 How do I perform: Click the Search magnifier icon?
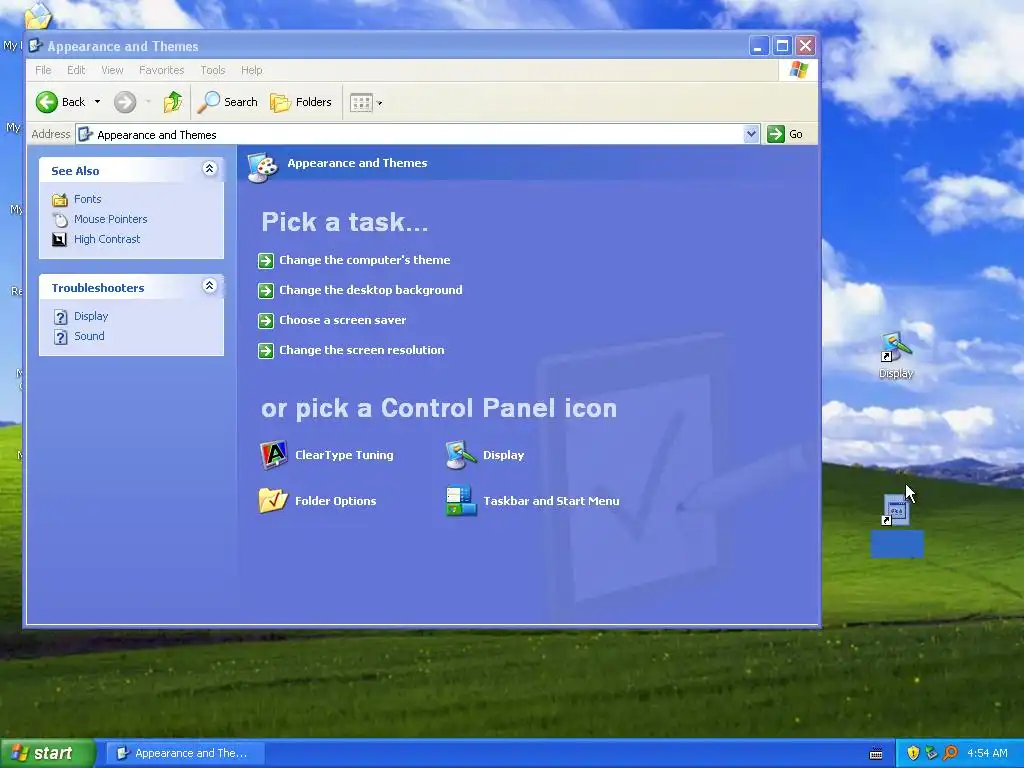209,102
